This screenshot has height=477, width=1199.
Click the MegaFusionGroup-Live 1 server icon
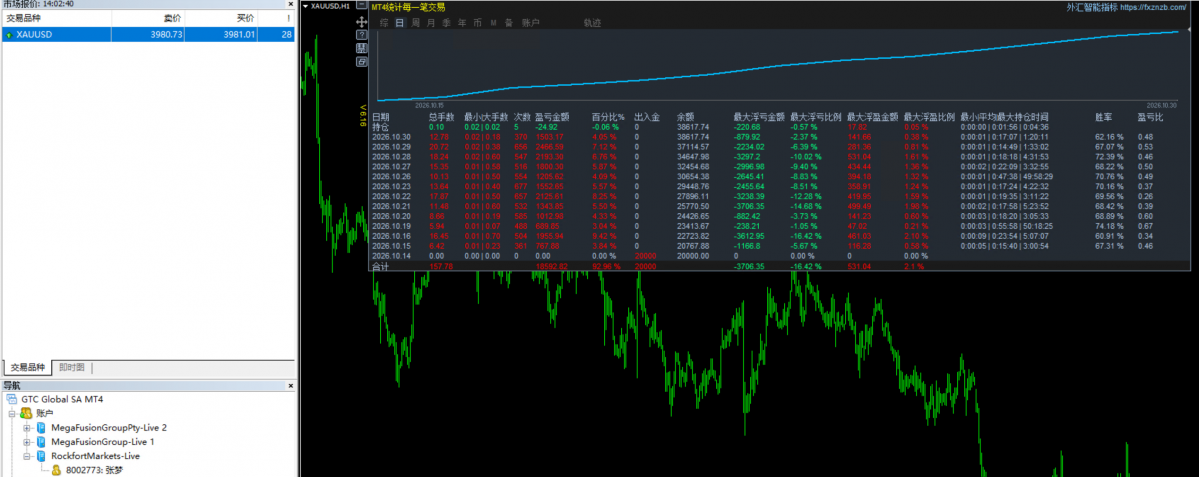(x=41, y=442)
